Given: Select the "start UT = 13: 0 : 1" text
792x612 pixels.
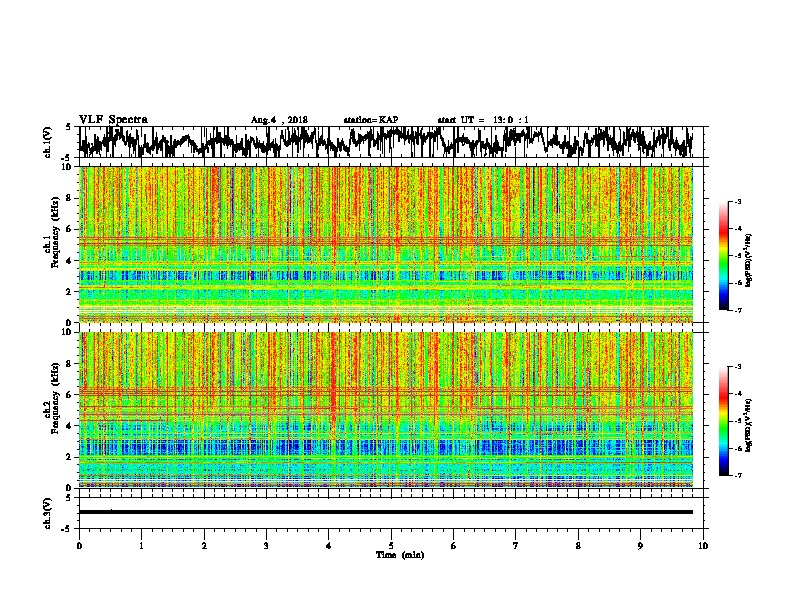Looking at the screenshot, I should [483, 120].
